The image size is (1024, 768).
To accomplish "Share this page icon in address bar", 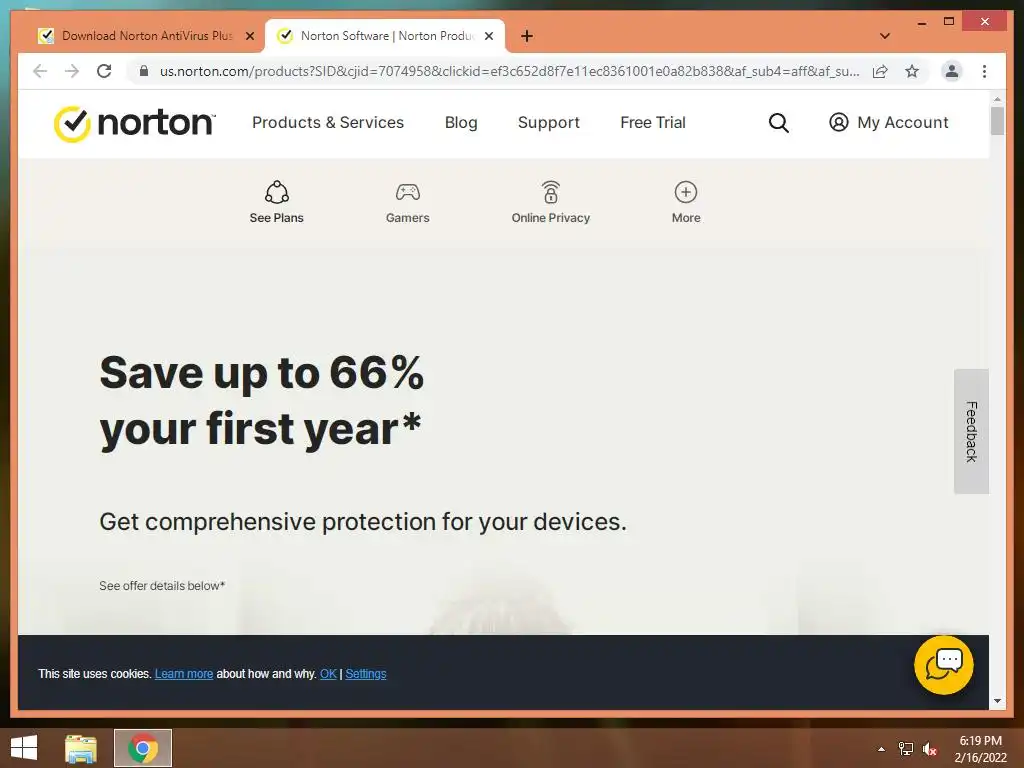I will [x=880, y=71].
